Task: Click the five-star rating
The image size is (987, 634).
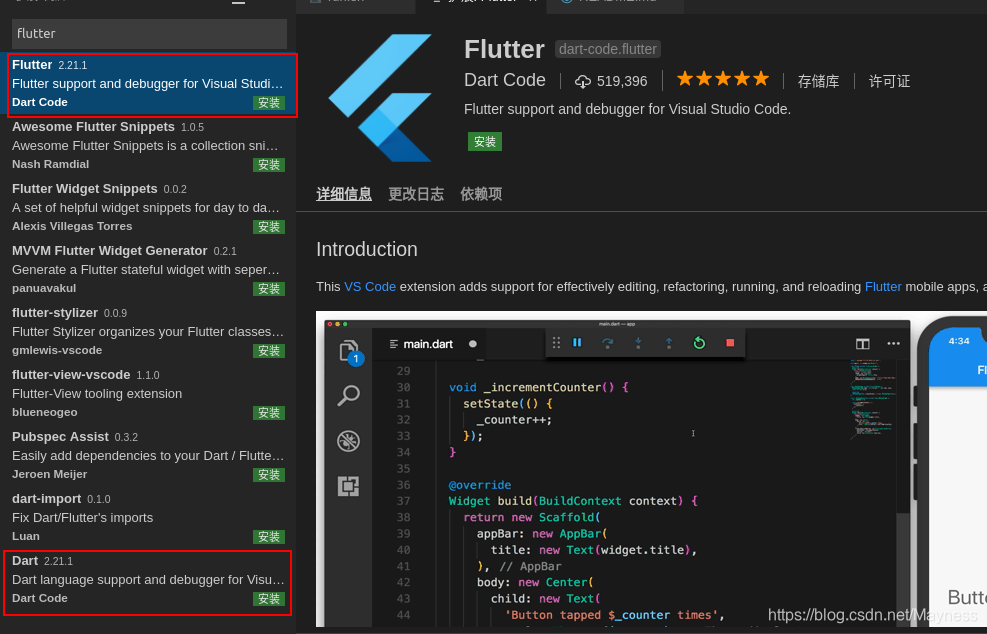Action: [x=723, y=79]
